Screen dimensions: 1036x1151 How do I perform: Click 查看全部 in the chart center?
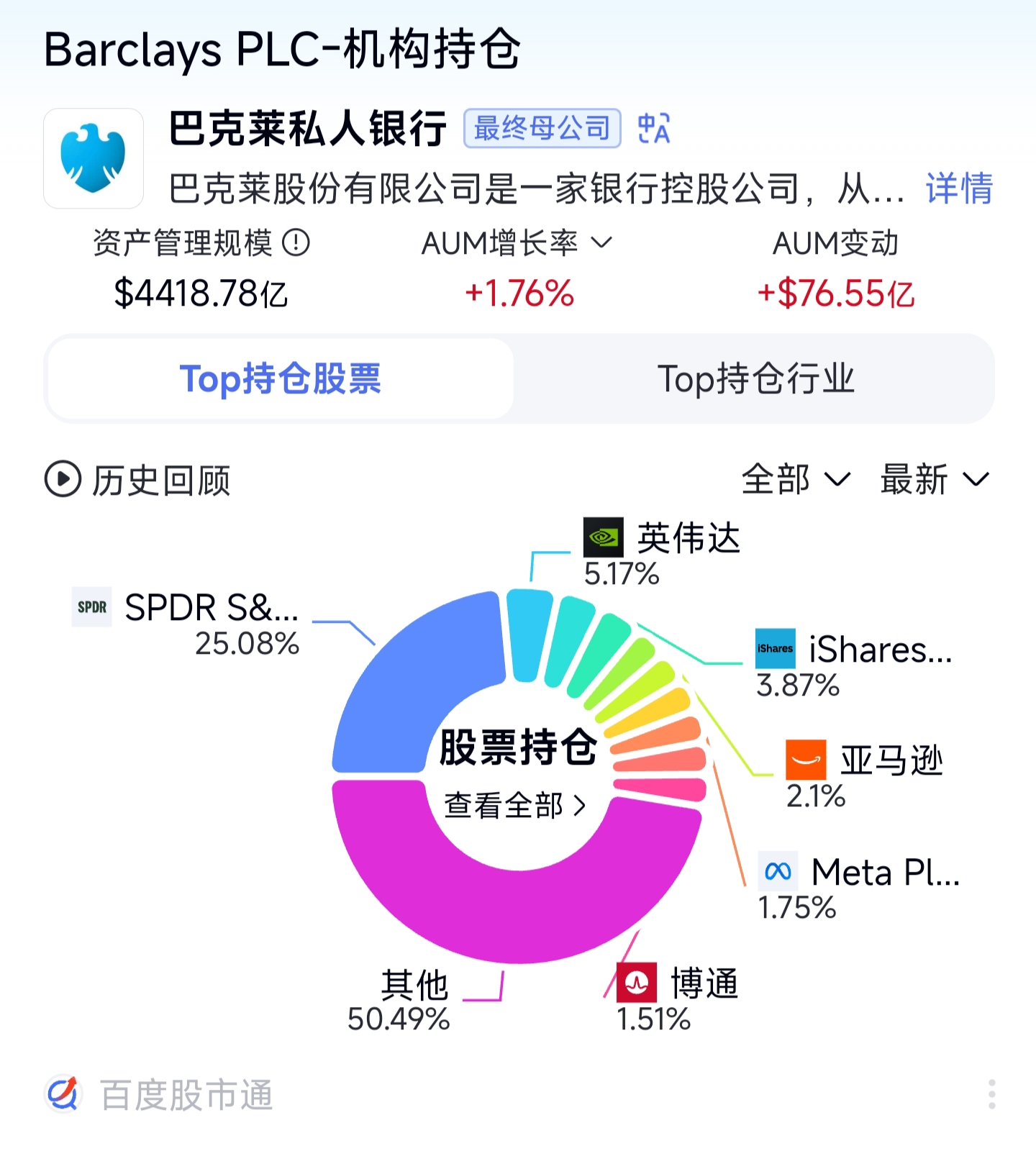pyautogui.click(x=515, y=806)
